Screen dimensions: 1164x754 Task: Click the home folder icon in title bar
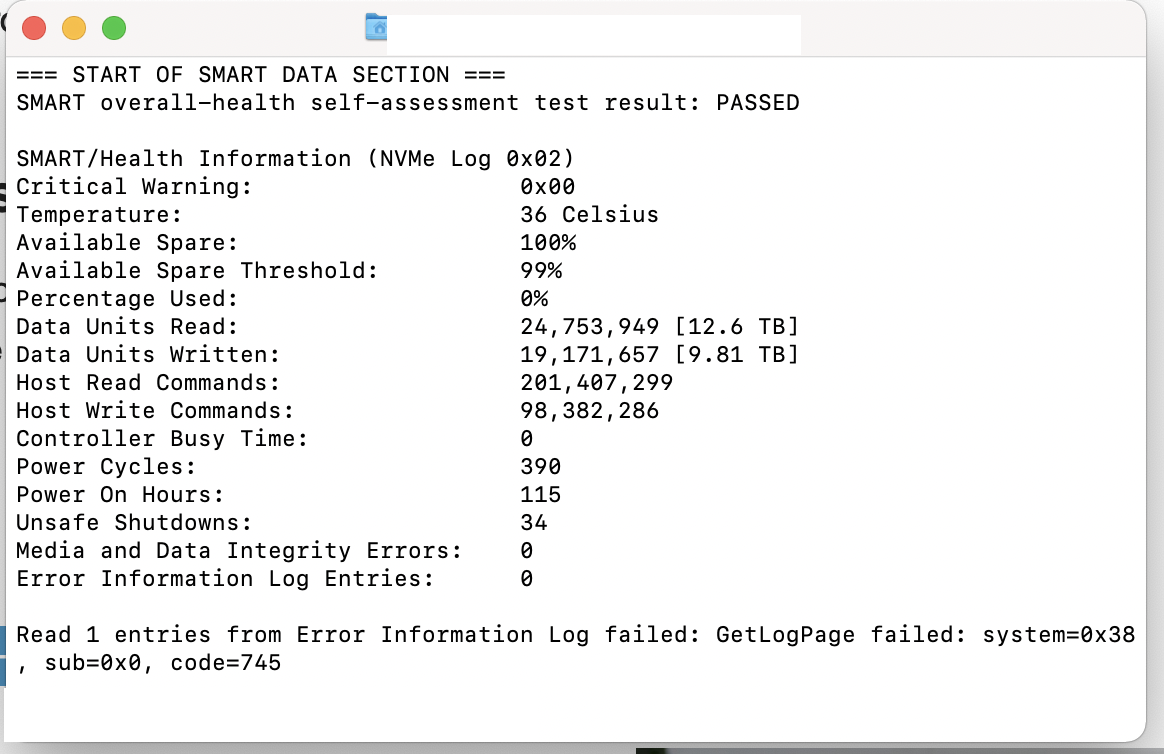376,28
